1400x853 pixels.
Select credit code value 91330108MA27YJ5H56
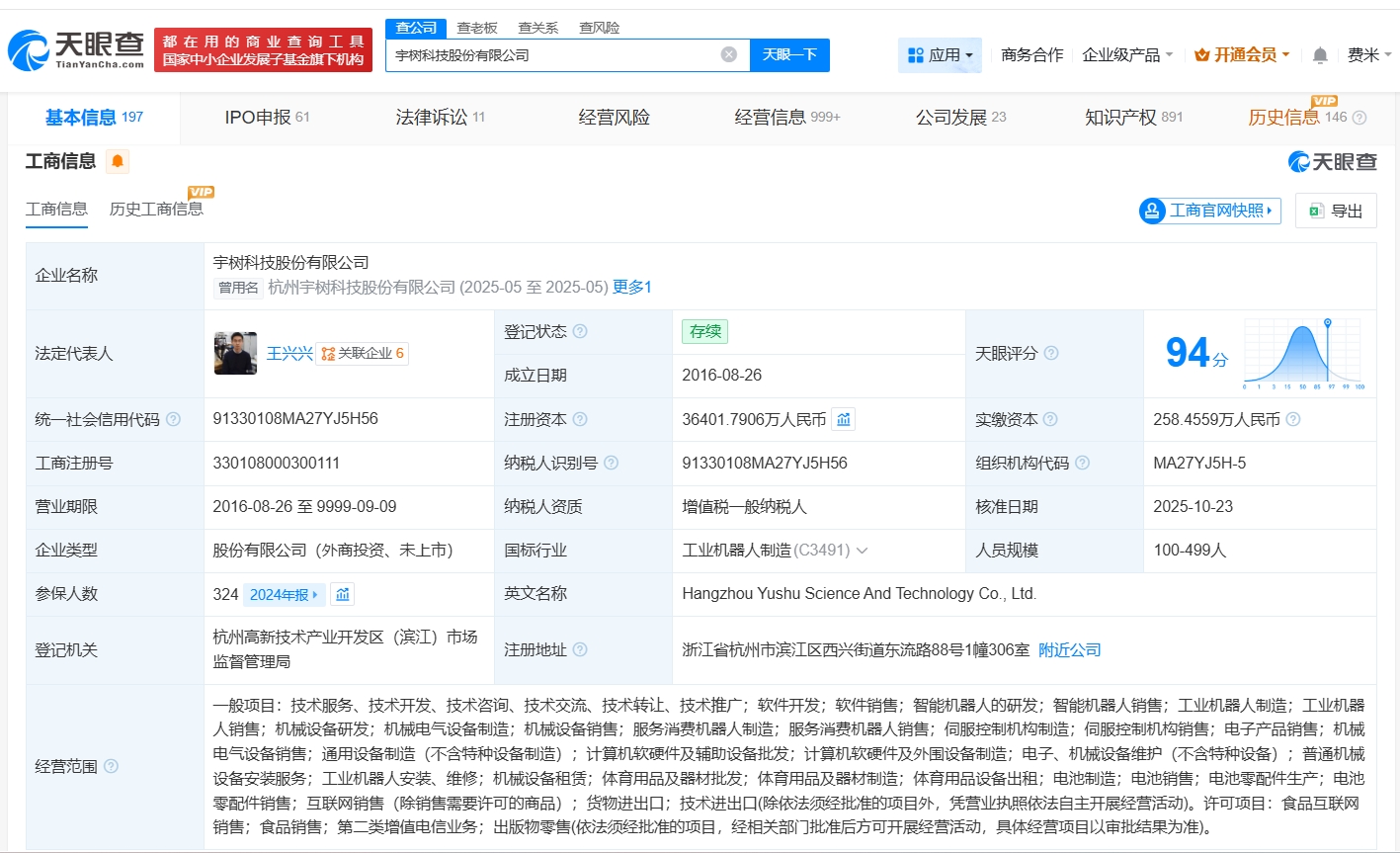point(295,419)
